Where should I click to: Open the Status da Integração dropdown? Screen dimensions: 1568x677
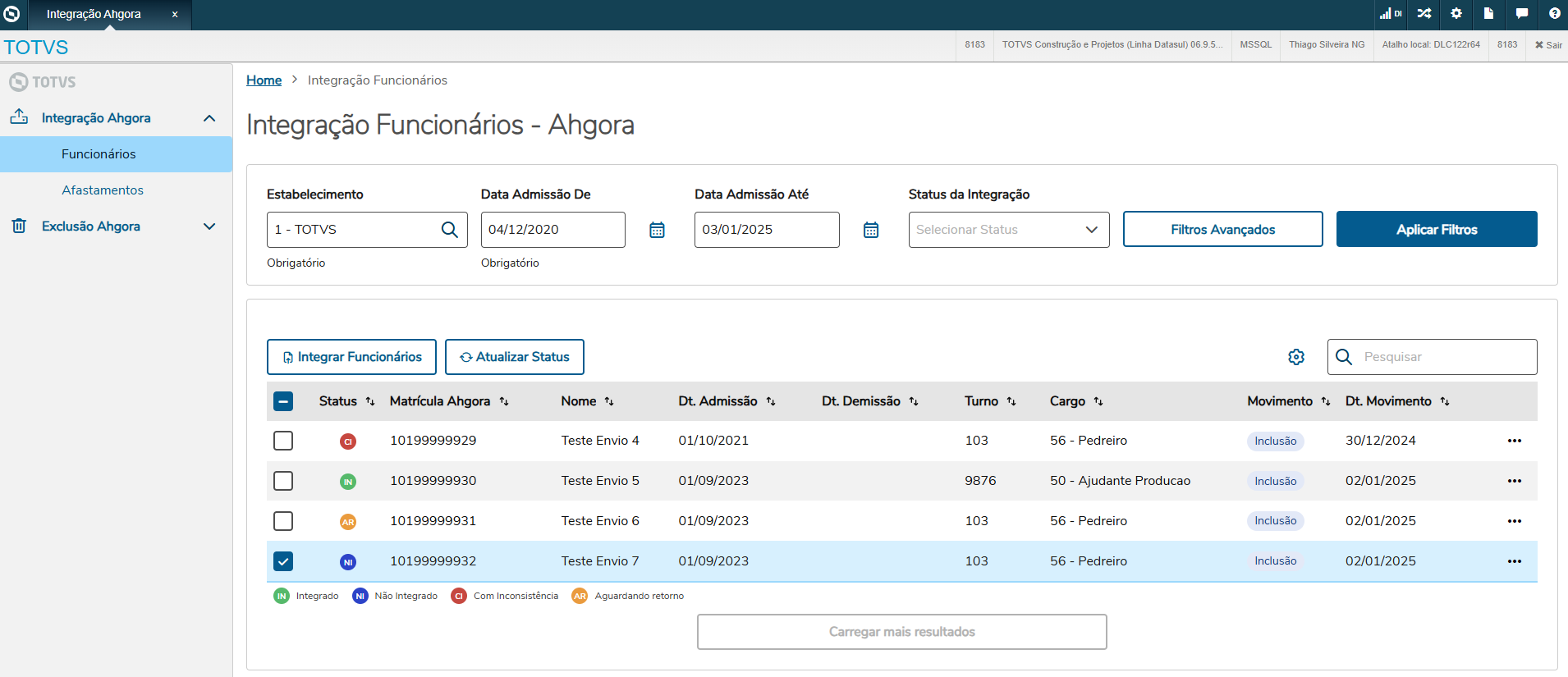tap(1009, 230)
